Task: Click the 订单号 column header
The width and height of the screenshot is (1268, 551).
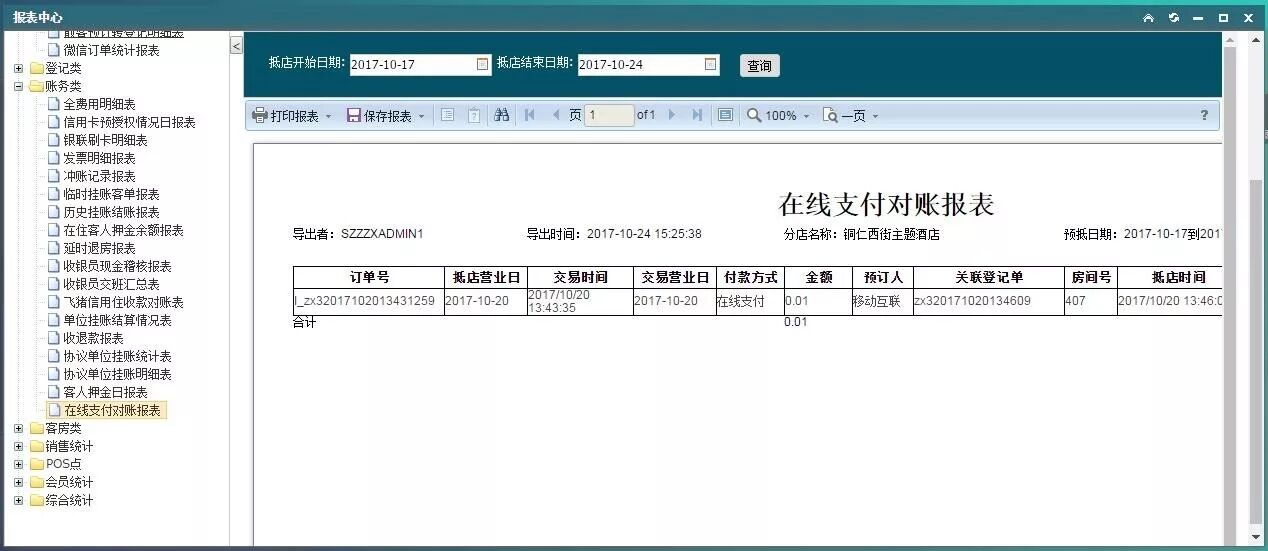Action: (x=368, y=277)
